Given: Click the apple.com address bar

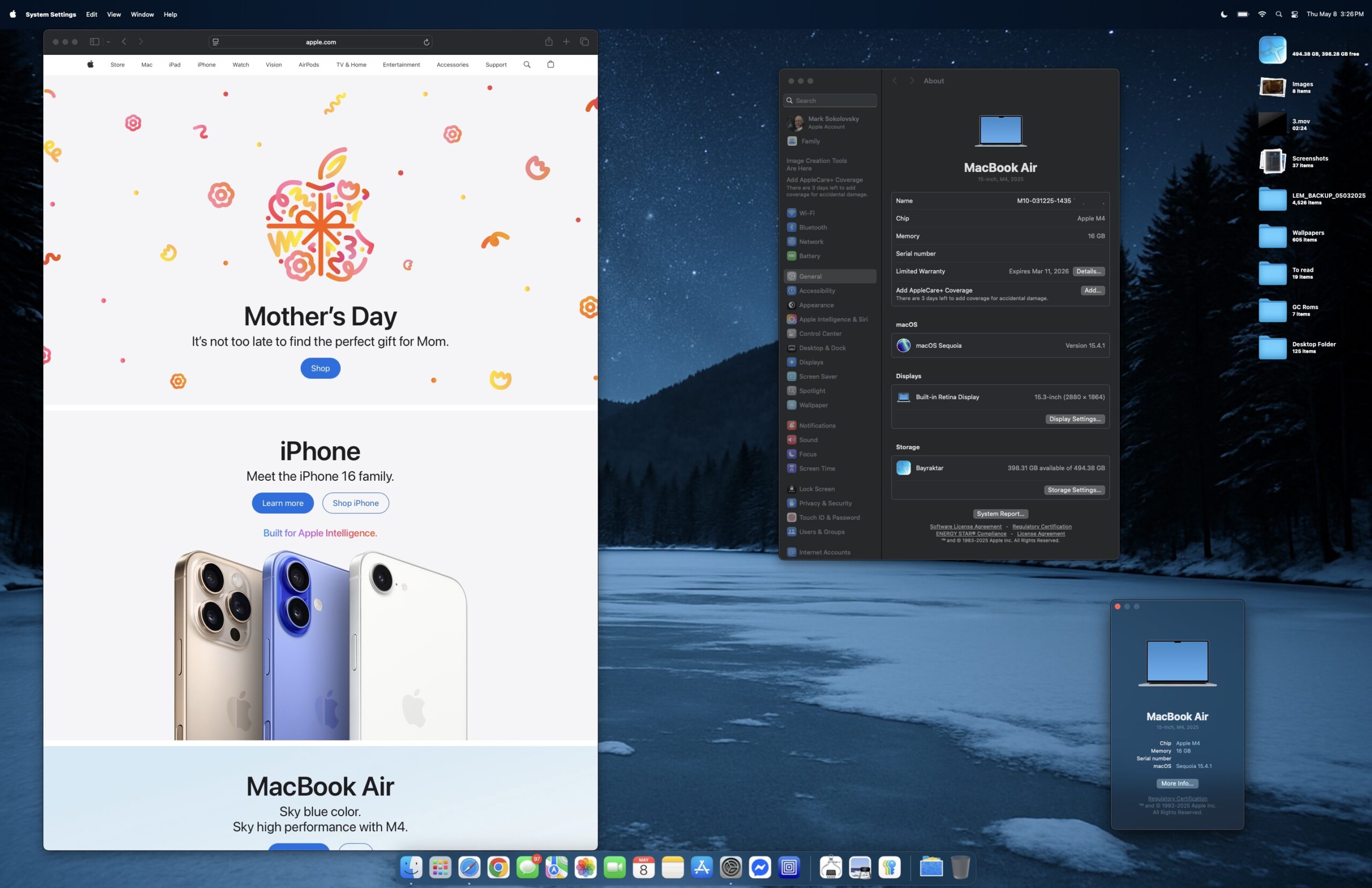Looking at the screenshot, I should (x=320, y=42).
